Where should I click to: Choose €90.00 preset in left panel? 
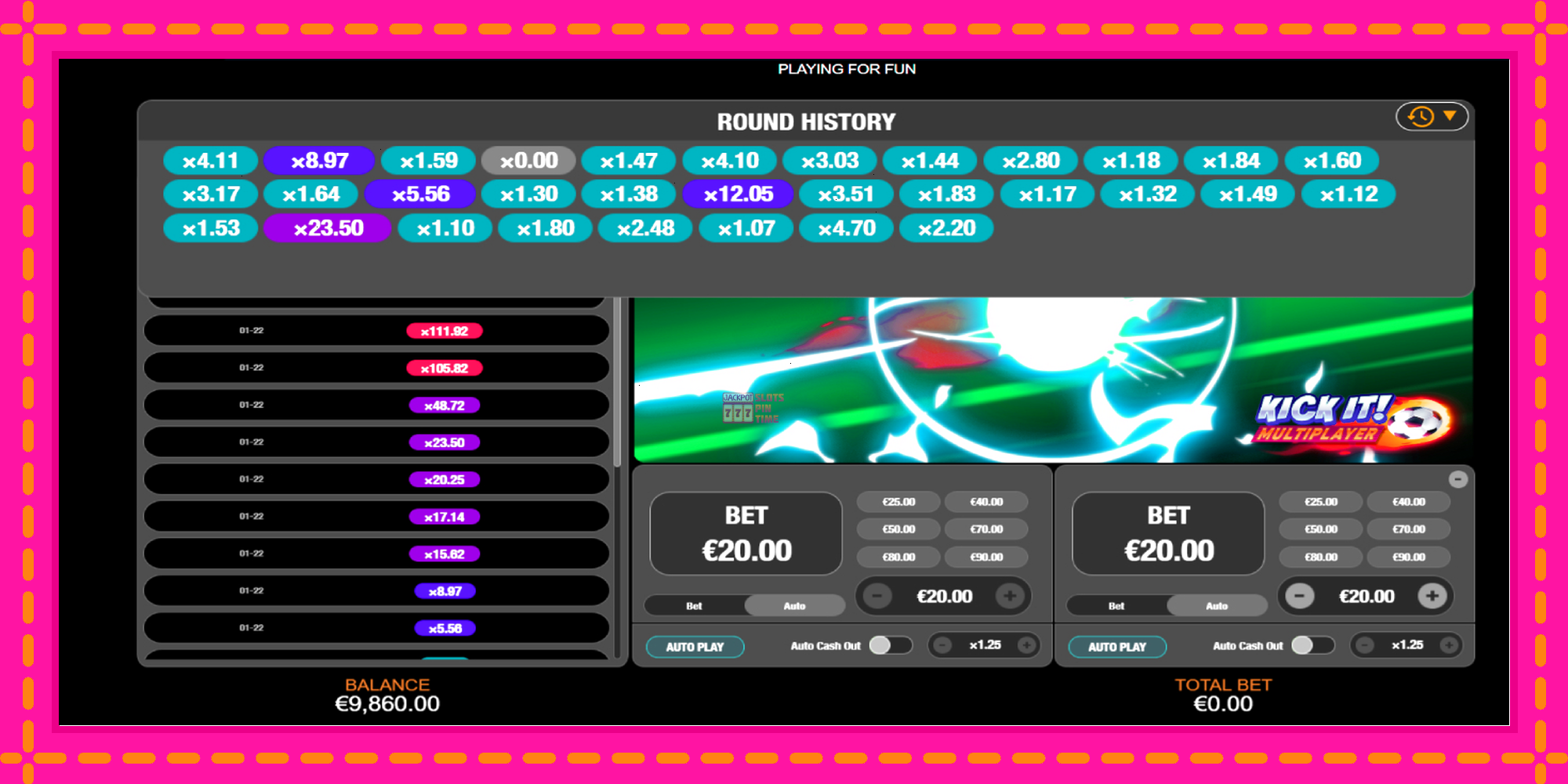[986, 557]
